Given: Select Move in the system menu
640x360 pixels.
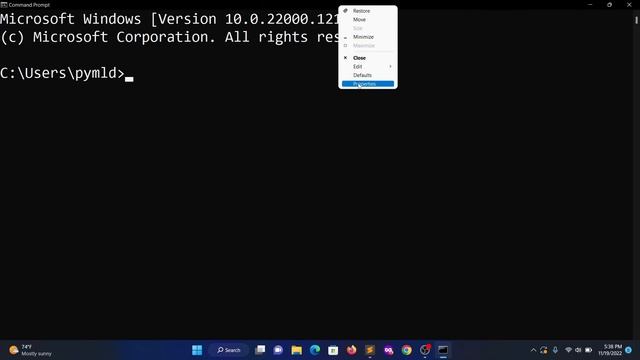Looking at the screenshot, I should [368, 20].
